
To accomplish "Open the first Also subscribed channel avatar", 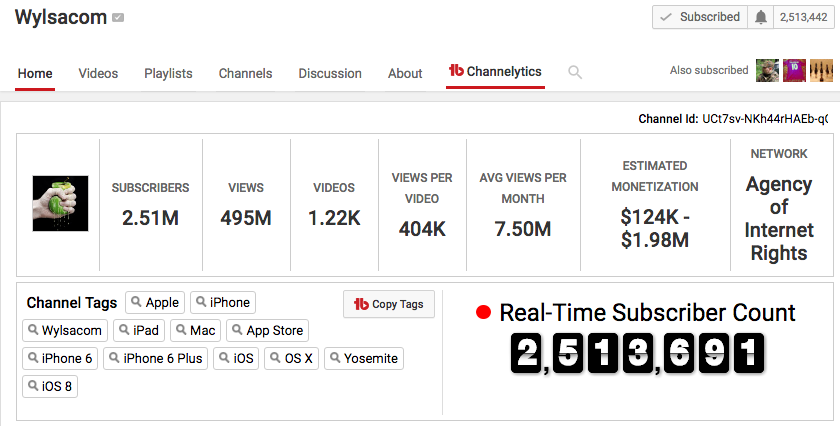I will [x=767, y=70].
